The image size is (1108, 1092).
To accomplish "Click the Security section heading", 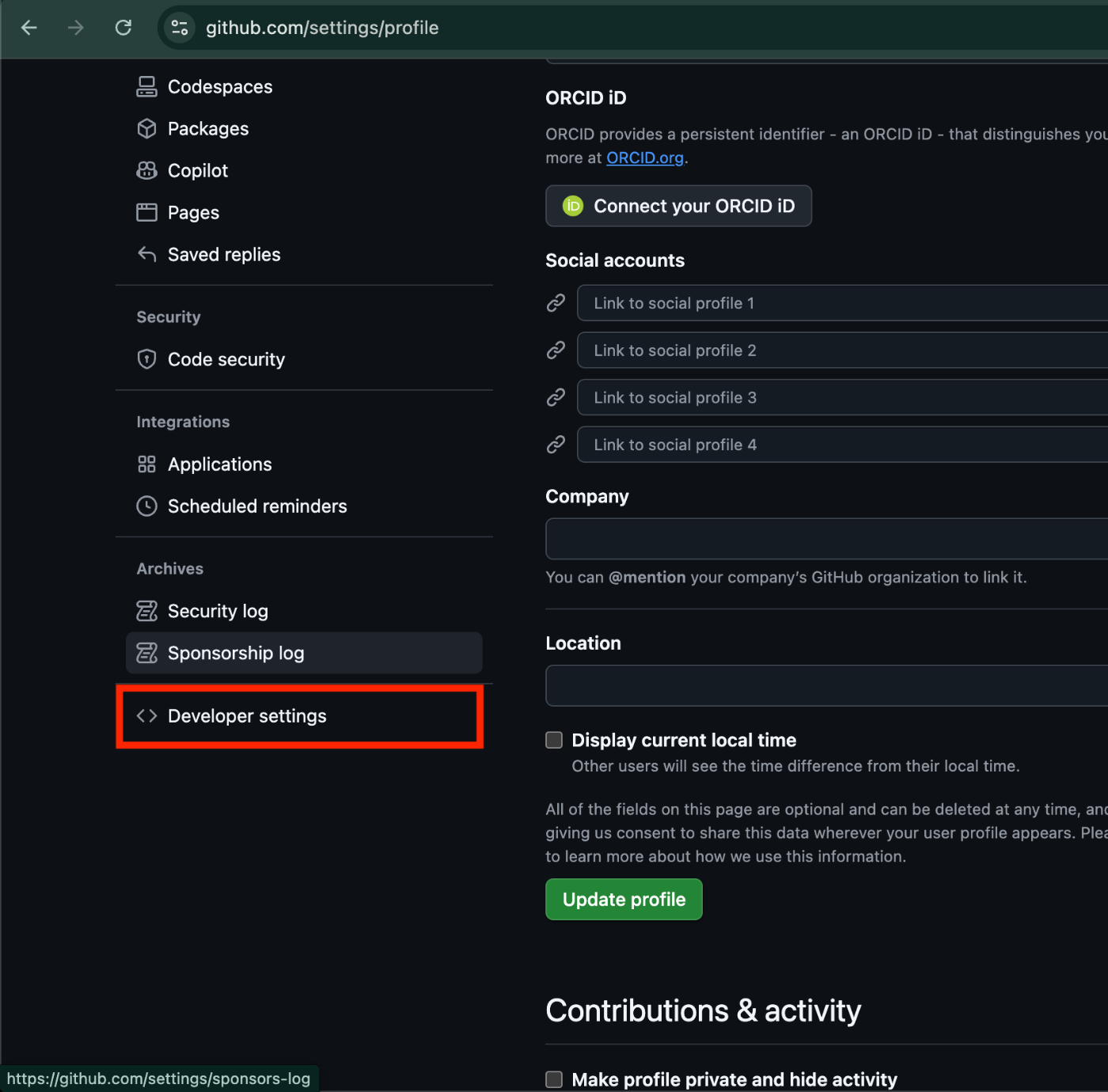I will point(169,317).
